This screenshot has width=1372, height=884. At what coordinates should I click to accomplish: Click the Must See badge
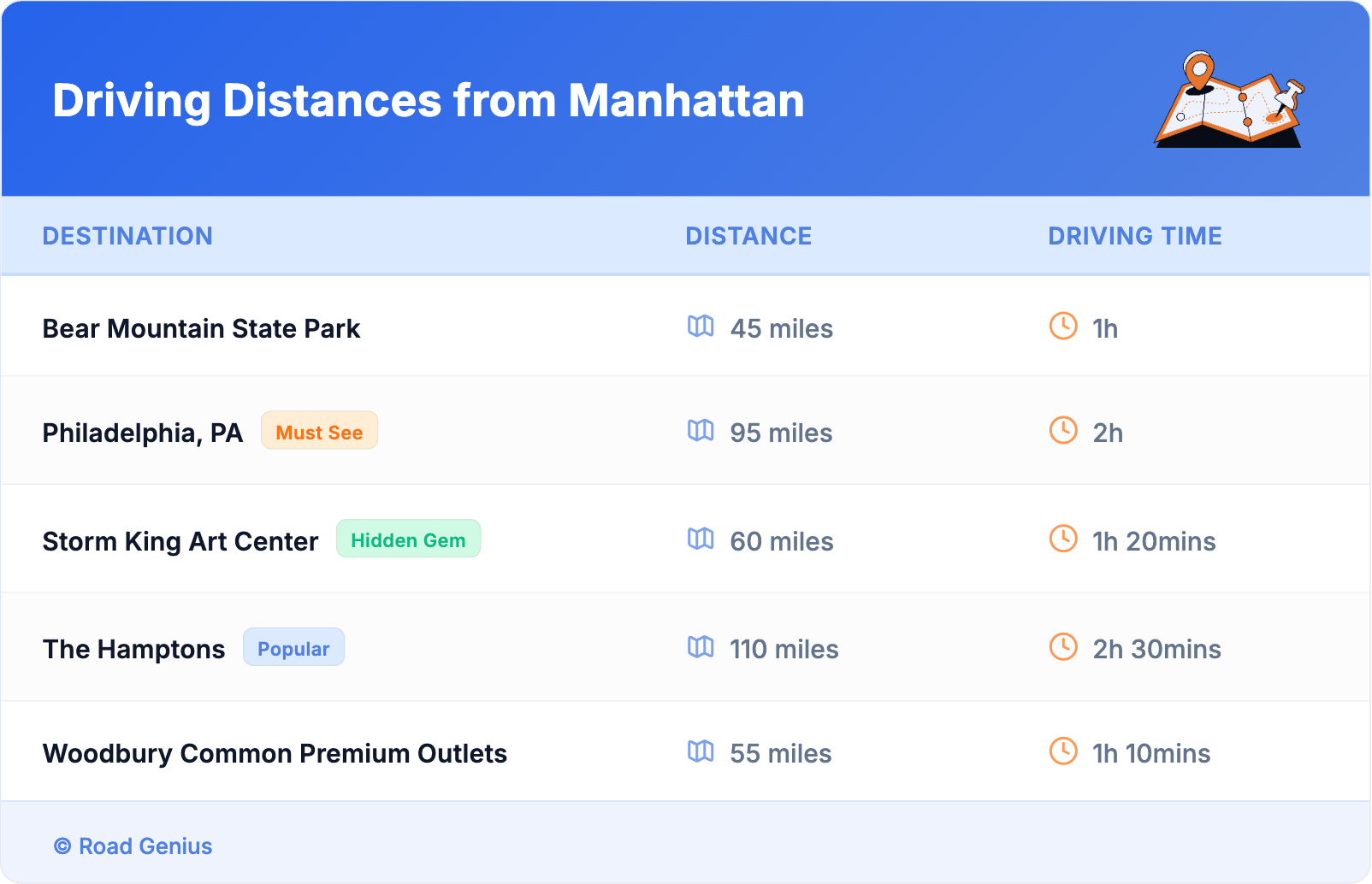(x=319, y=431)
